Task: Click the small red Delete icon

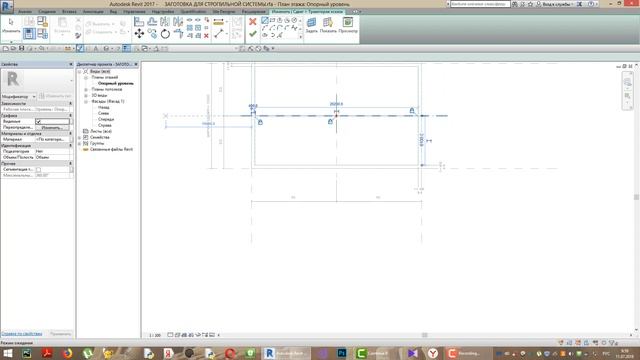Action: tap(206, 36)
